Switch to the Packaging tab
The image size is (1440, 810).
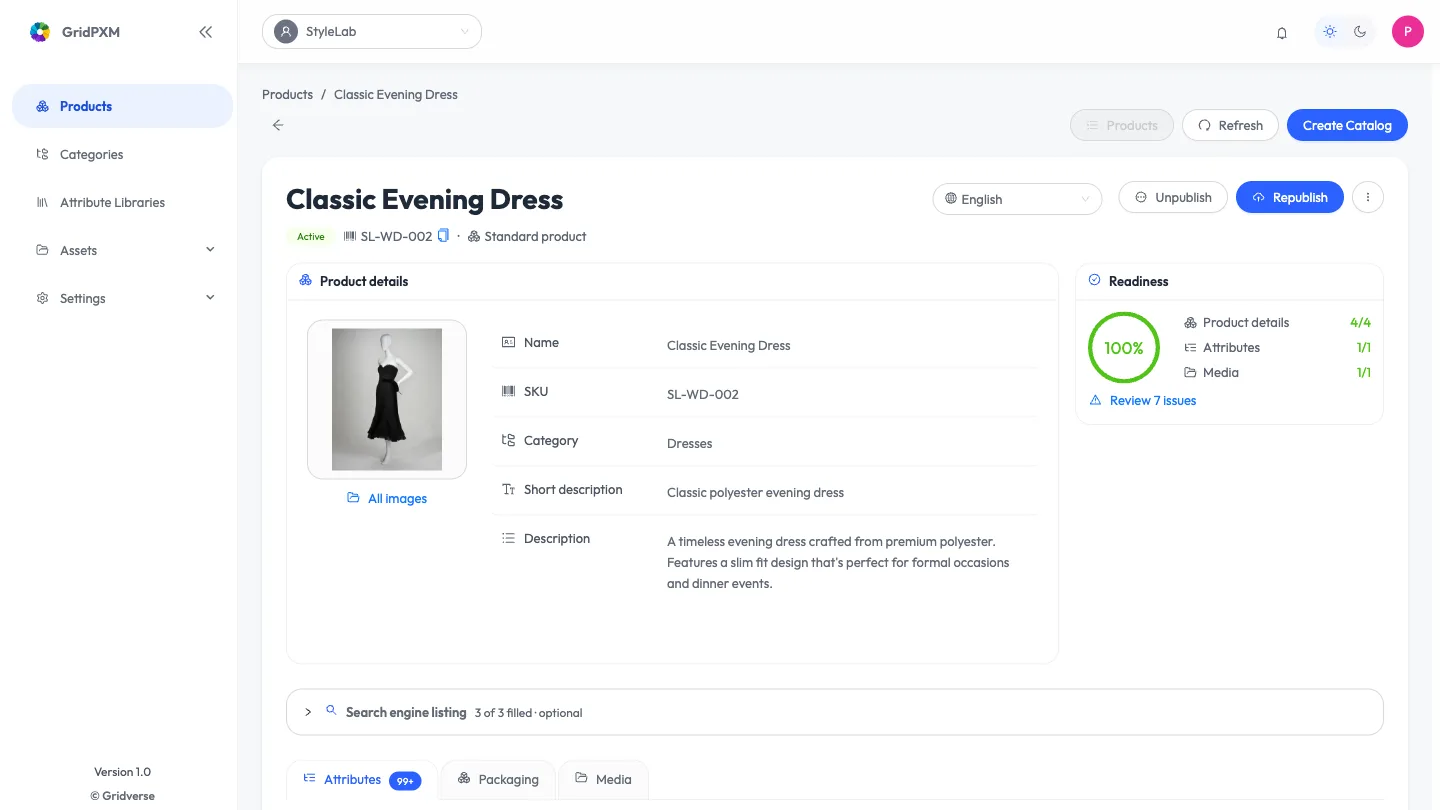(x=498, y=780)
